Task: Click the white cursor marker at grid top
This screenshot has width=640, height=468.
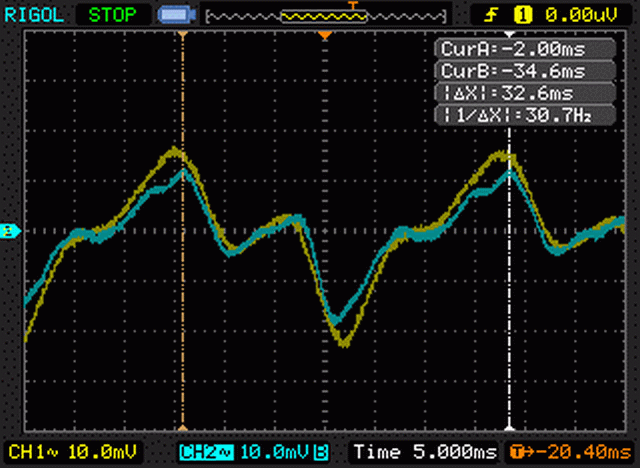Action: (x=509, y=34)
